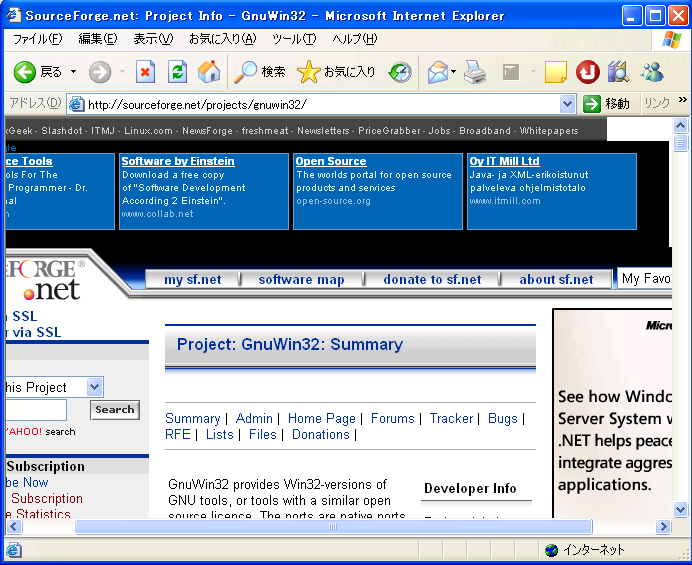Click the address bar URL field
692x565 pixels.
coord(322,105)
